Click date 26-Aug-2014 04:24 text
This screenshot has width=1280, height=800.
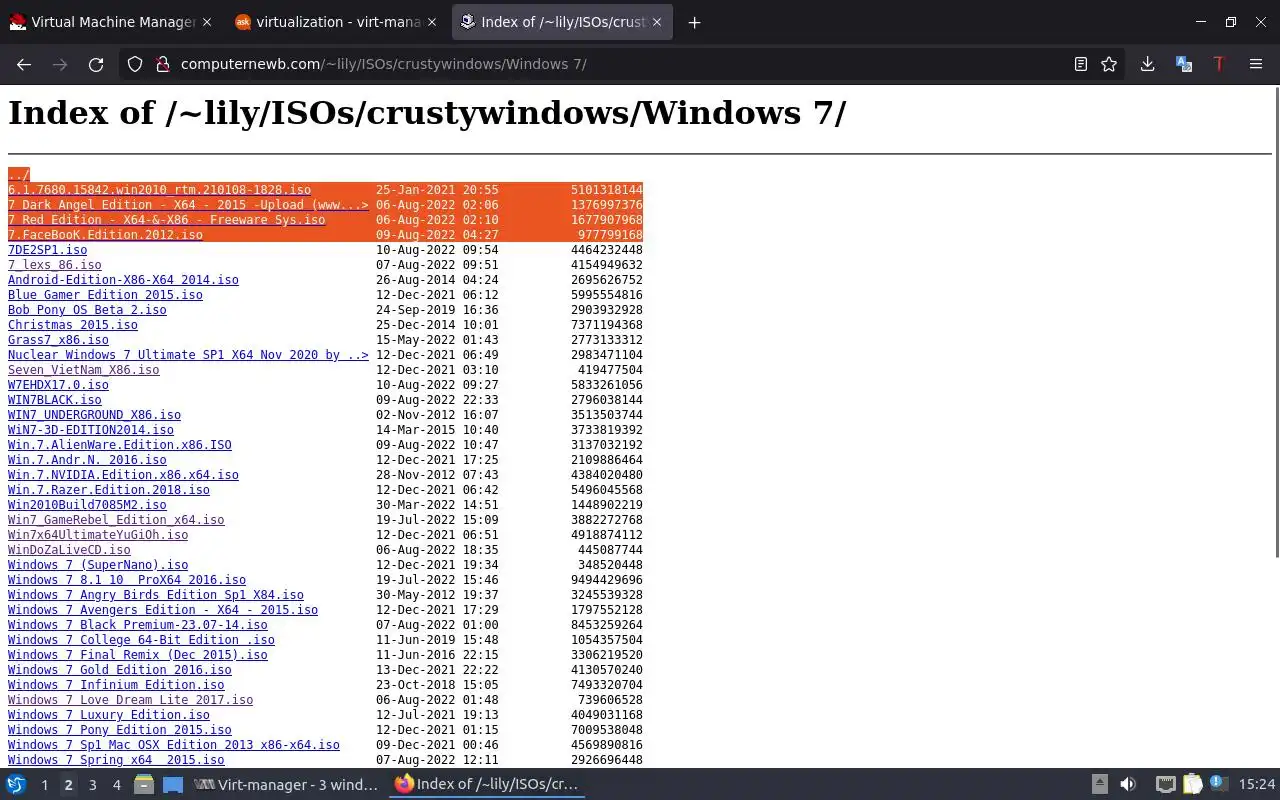tap(437, 280)
